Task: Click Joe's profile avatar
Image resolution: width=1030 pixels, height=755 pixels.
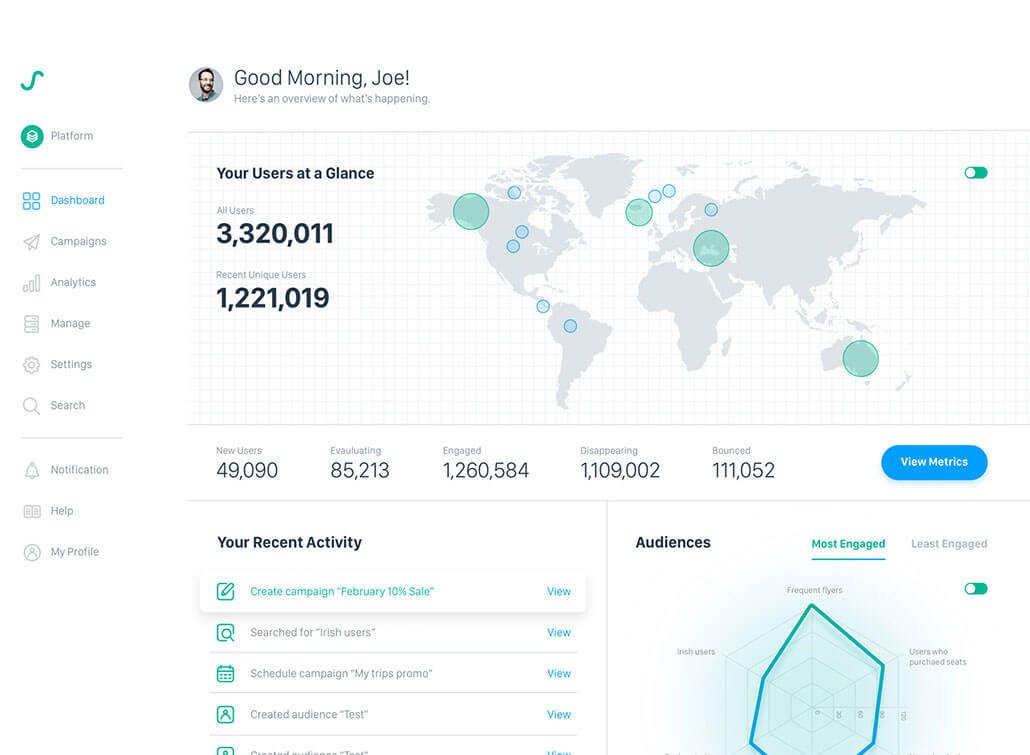Action: click(x=205, y=84)
